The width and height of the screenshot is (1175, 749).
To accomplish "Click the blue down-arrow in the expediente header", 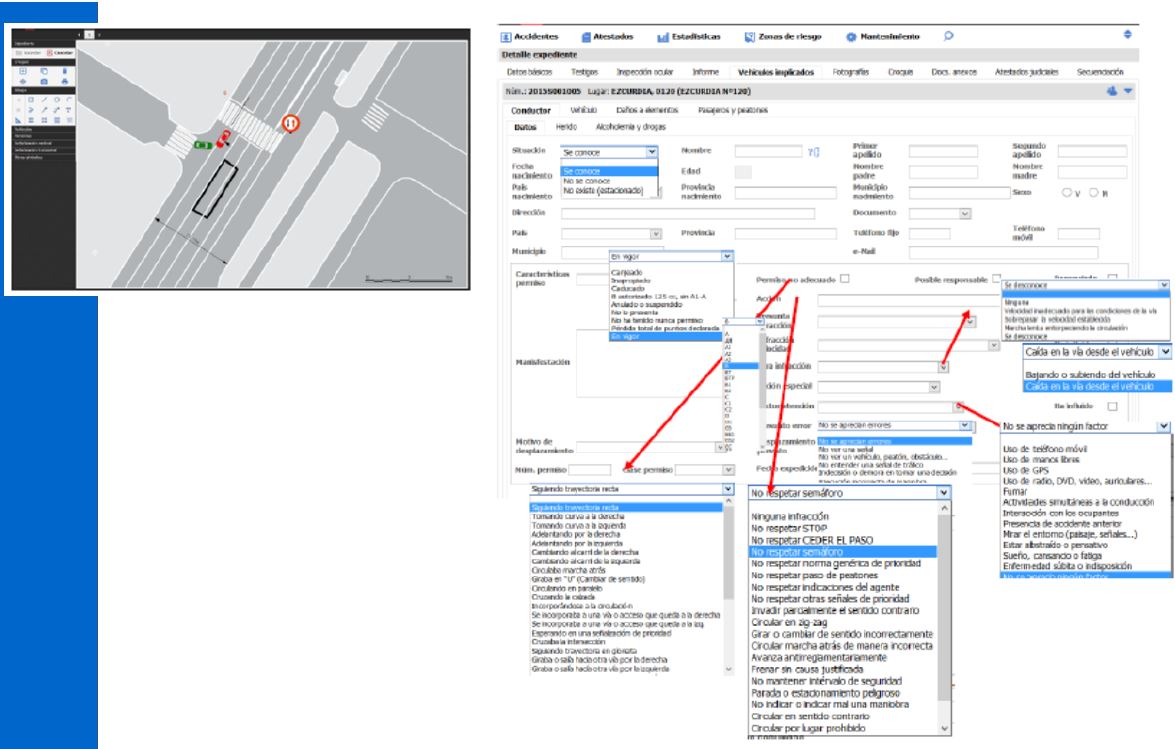I will (1128, 91).
